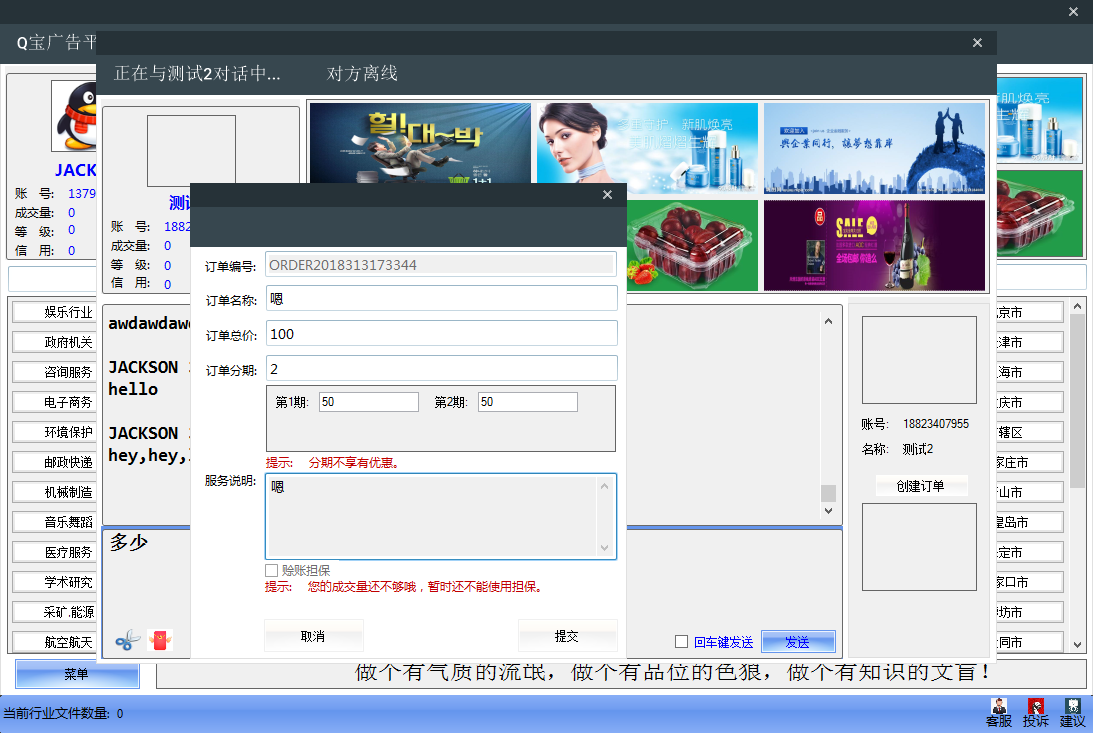Enable the 赊账担保 checkbox

coord(271,570)
